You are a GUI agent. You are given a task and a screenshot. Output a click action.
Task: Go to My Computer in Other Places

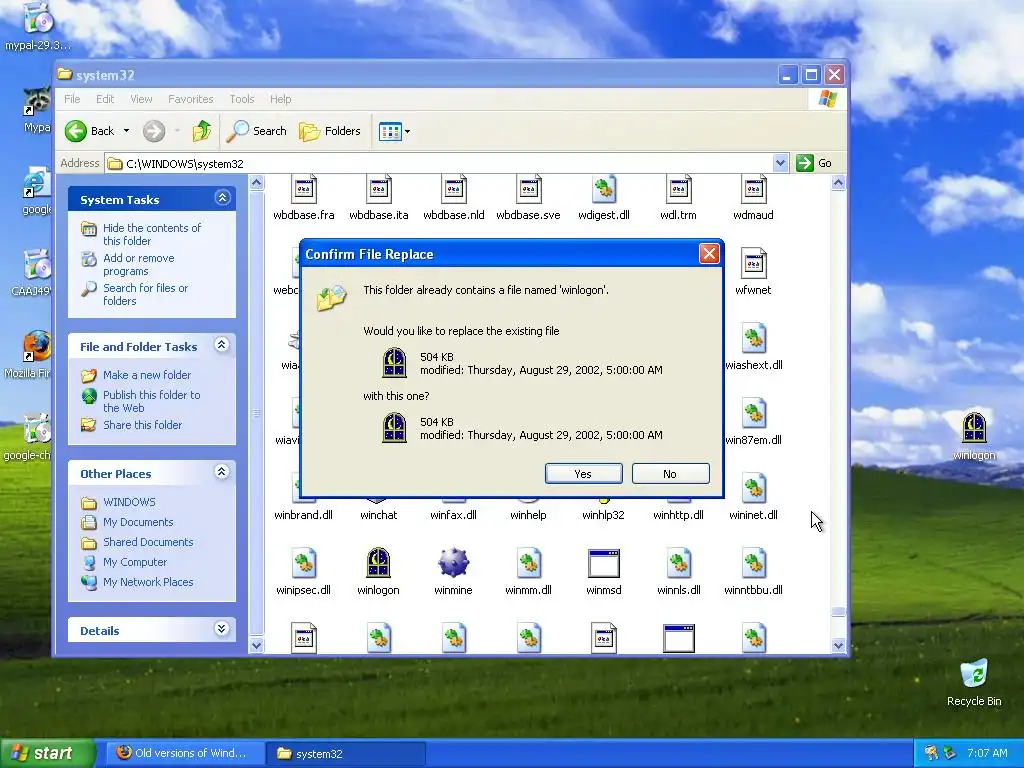135,562
